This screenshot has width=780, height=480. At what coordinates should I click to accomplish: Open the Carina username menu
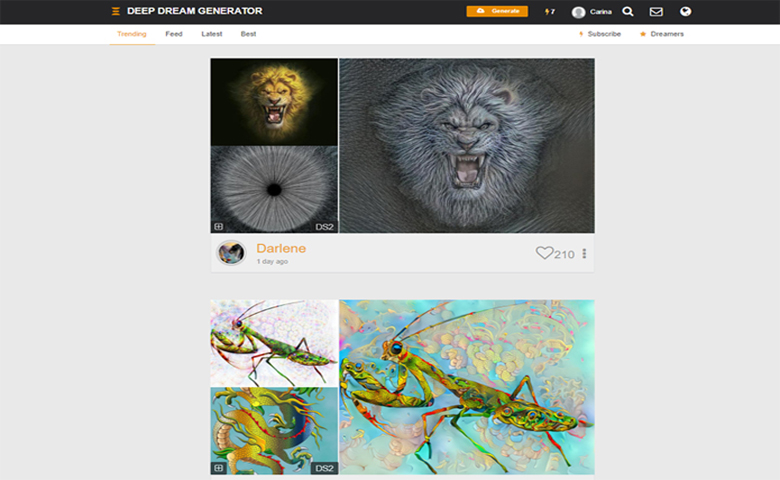click(x=600, y=11)
